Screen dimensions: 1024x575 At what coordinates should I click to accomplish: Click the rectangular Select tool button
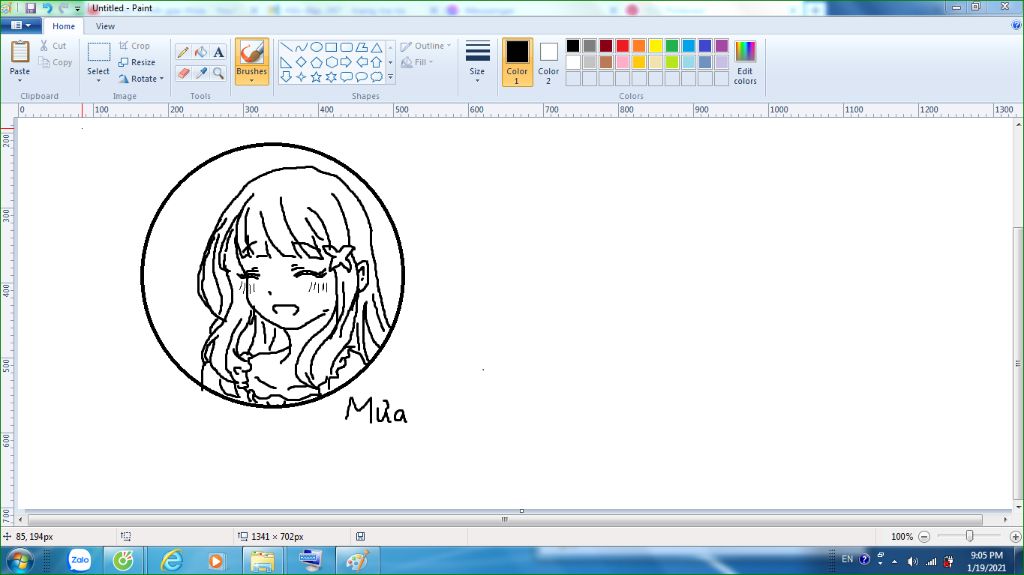(x=99, y=52)
